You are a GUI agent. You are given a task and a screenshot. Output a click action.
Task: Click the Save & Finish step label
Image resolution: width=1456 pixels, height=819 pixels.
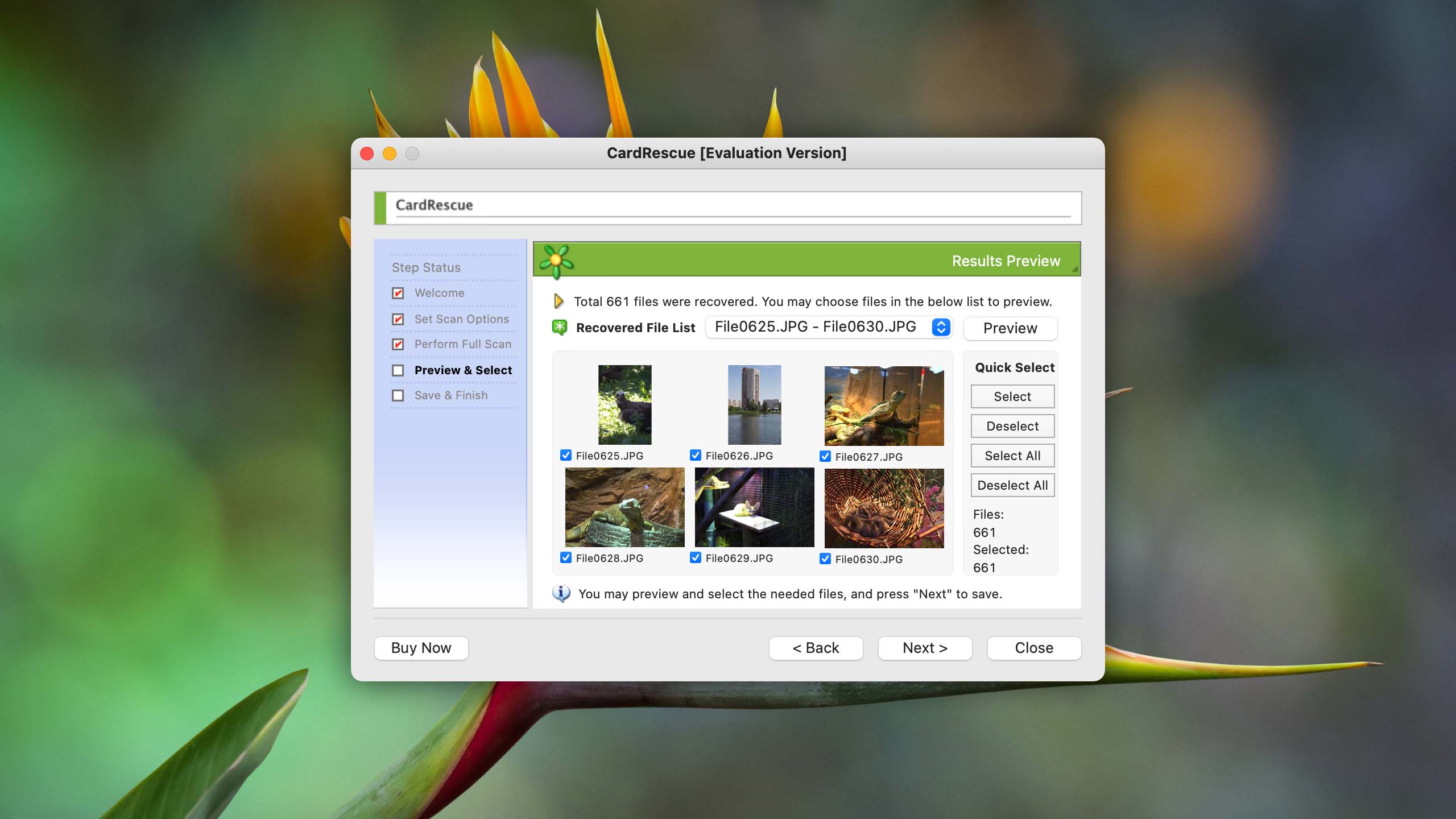450,395
